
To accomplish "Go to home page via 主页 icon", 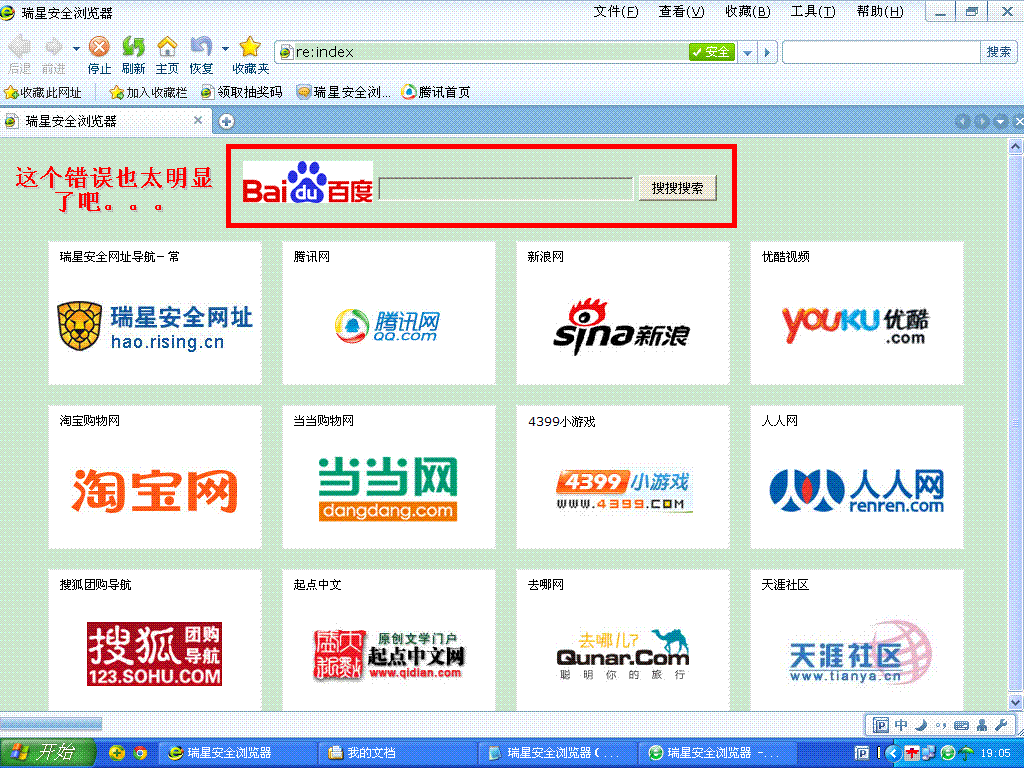I will pyautogui.click(x=167, y=47).
